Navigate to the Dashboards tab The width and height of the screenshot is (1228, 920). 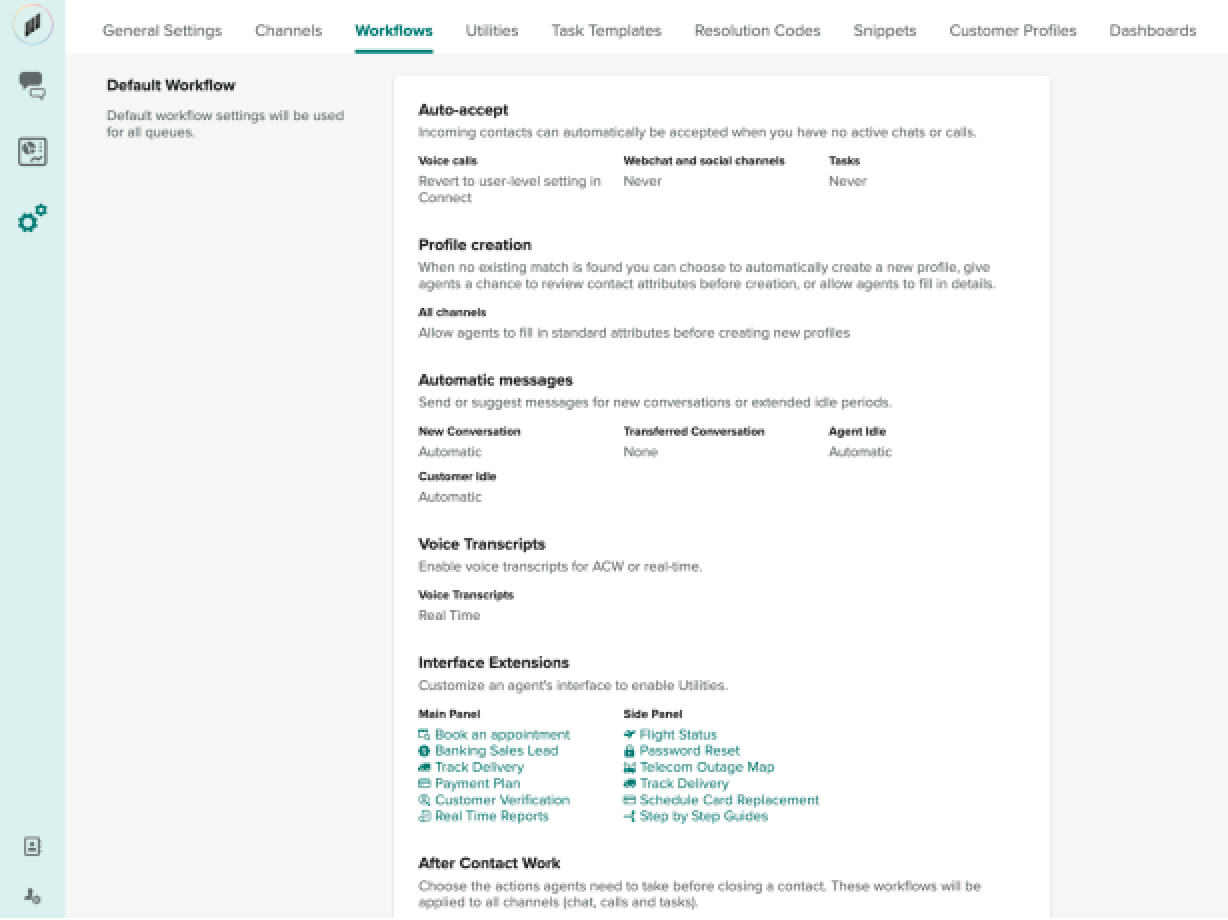click(1152, 31)
